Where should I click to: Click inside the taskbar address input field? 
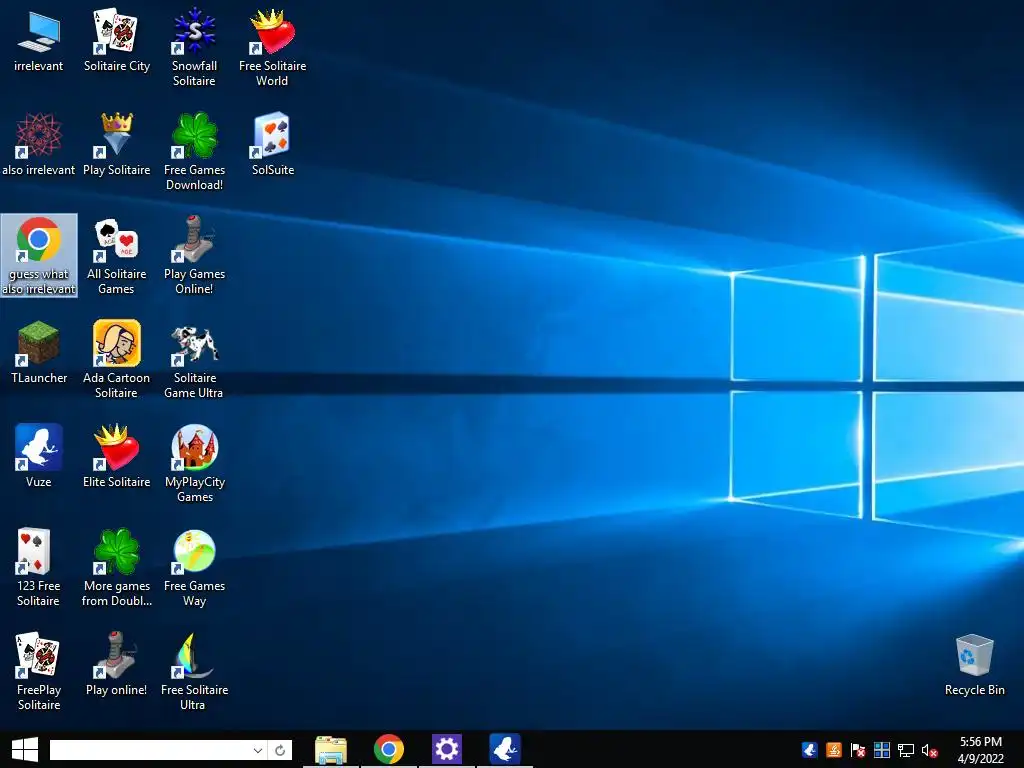pyautogui.click(x=150, y=750)
